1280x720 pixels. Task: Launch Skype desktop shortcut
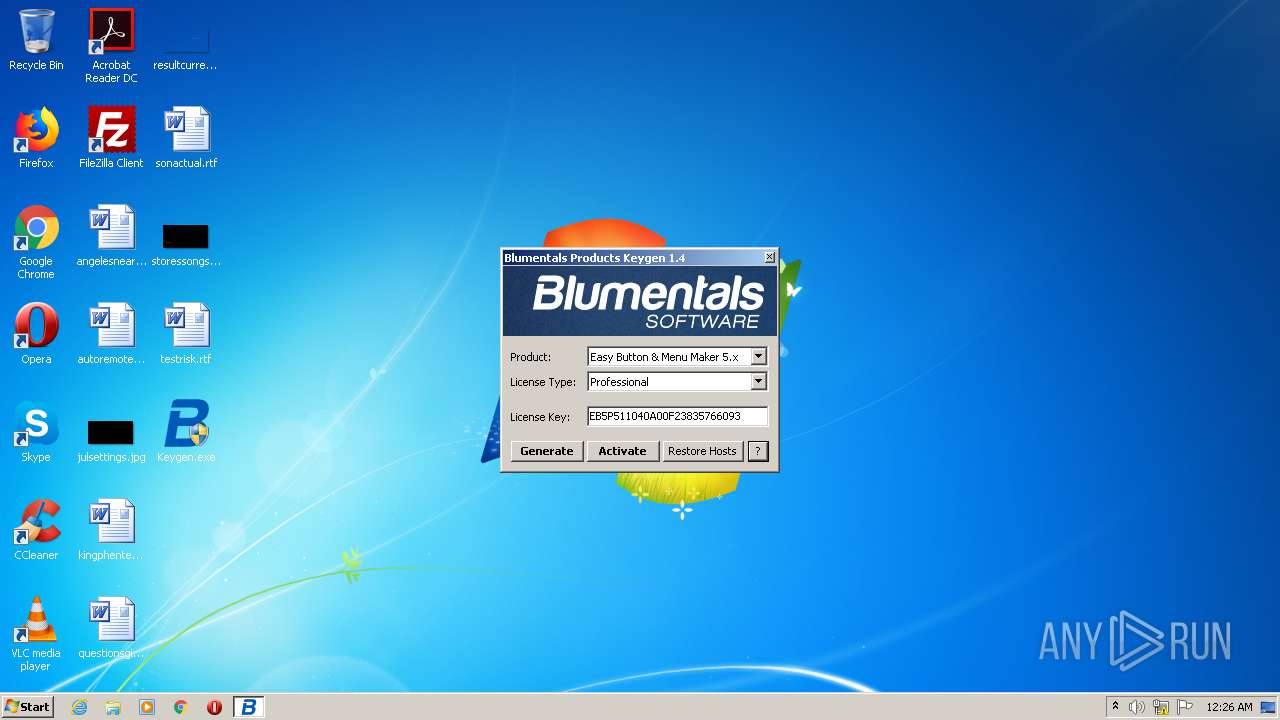point(36,432)
